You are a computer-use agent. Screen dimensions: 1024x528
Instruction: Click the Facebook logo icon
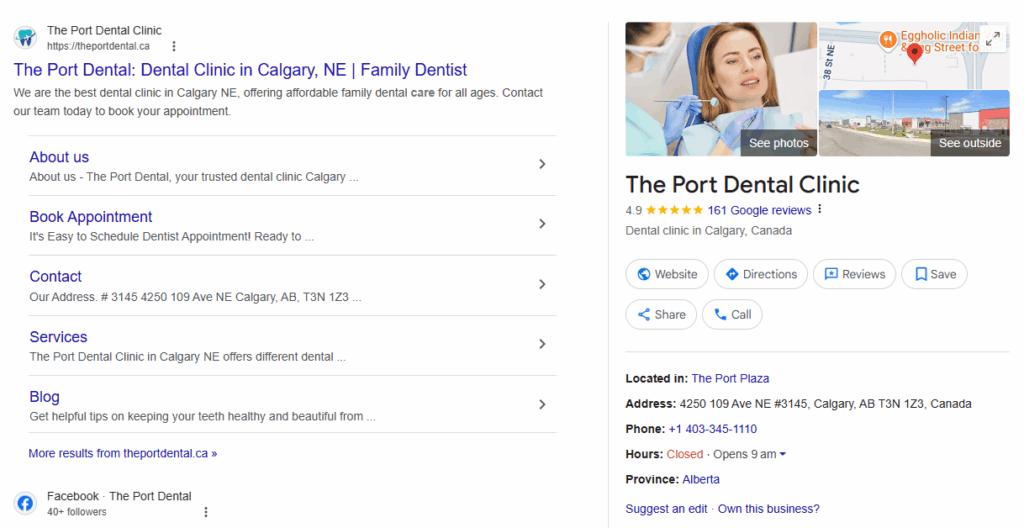point(25,503)
